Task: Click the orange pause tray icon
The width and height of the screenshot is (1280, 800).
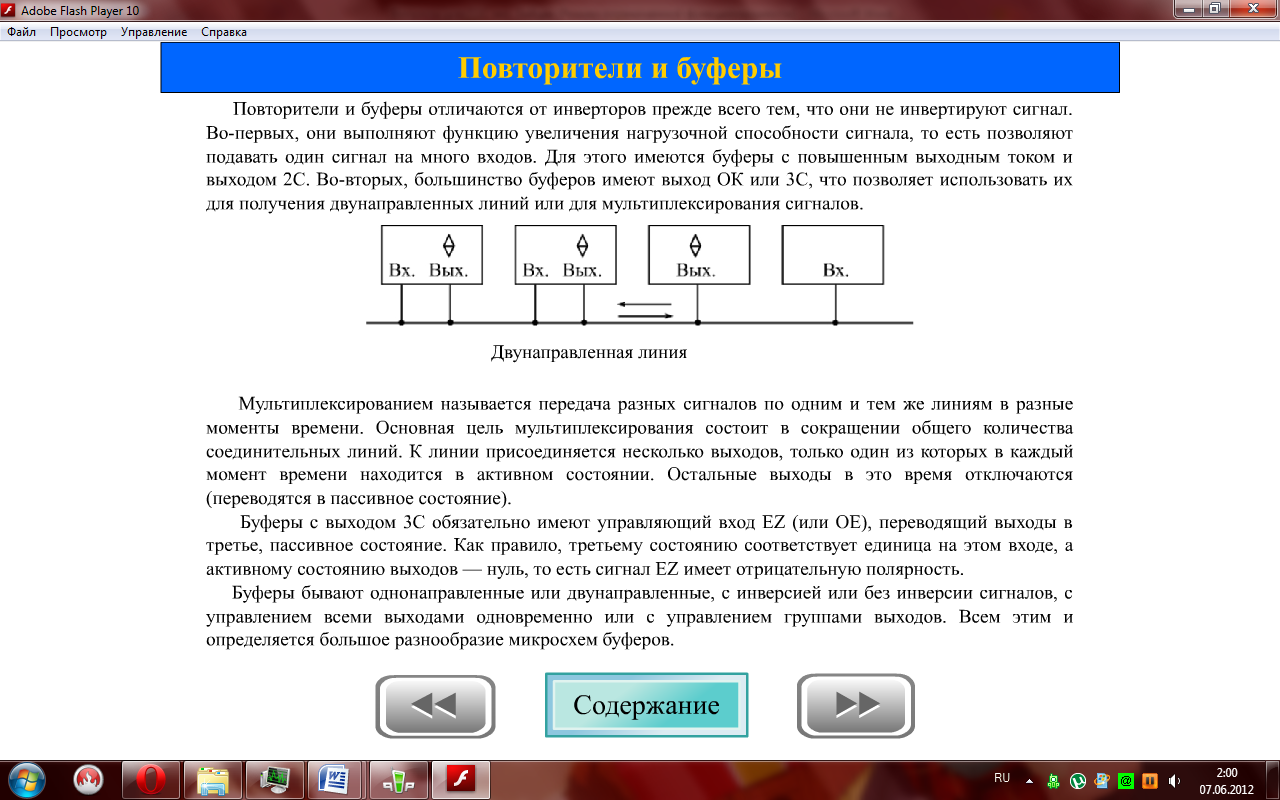Action: click(1150, 781)
